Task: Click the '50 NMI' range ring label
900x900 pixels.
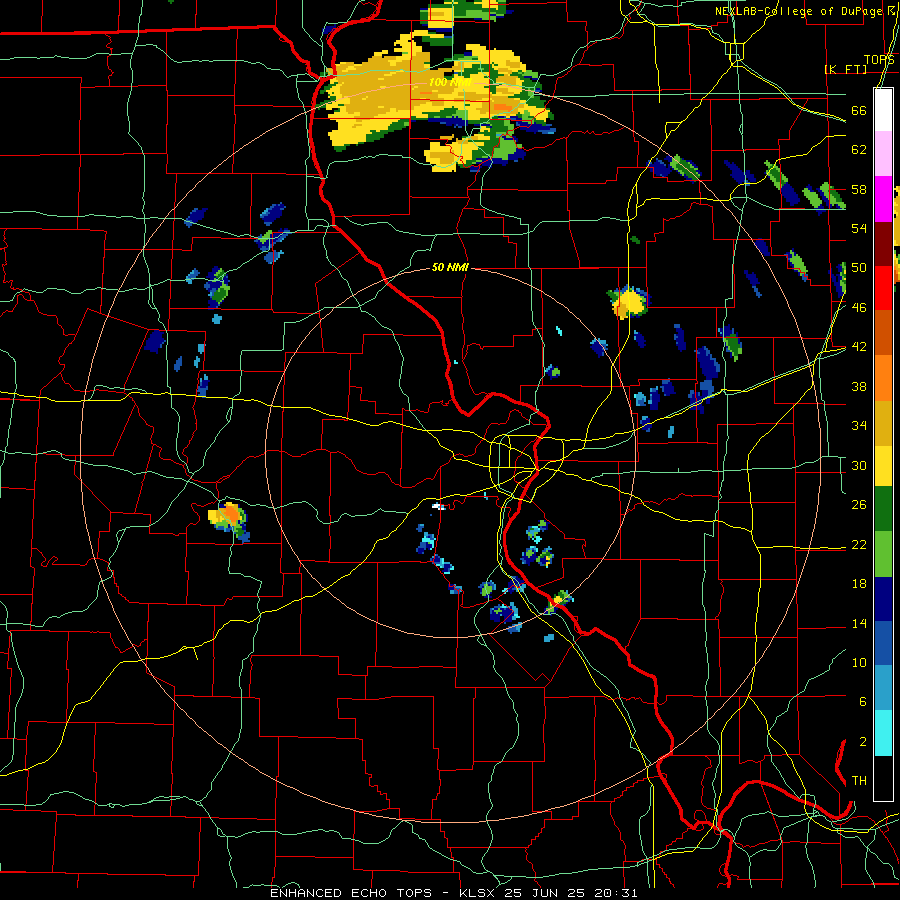Action: coord(450,267)
